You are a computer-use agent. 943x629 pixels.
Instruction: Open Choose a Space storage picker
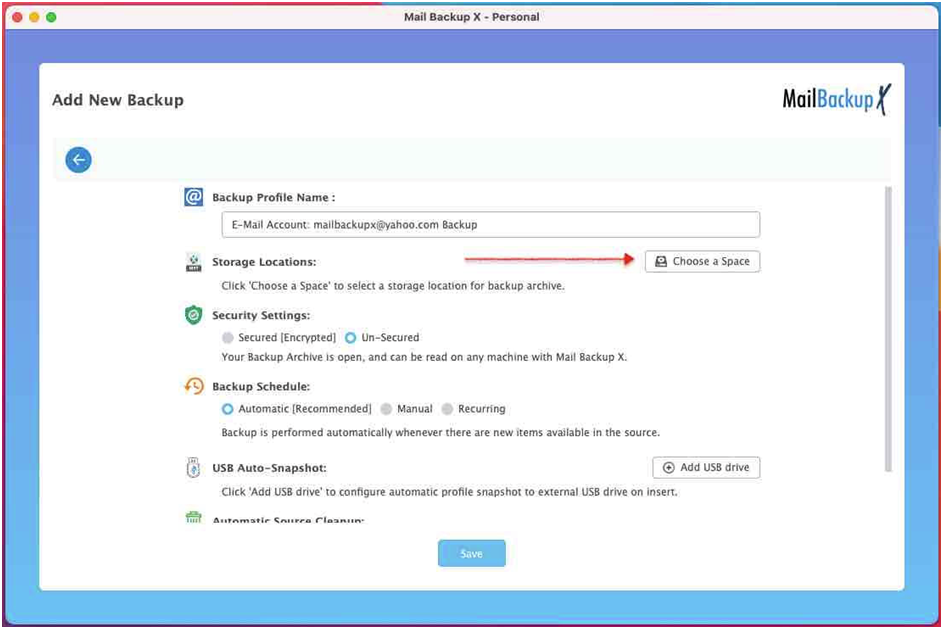[x=702, y=261]
